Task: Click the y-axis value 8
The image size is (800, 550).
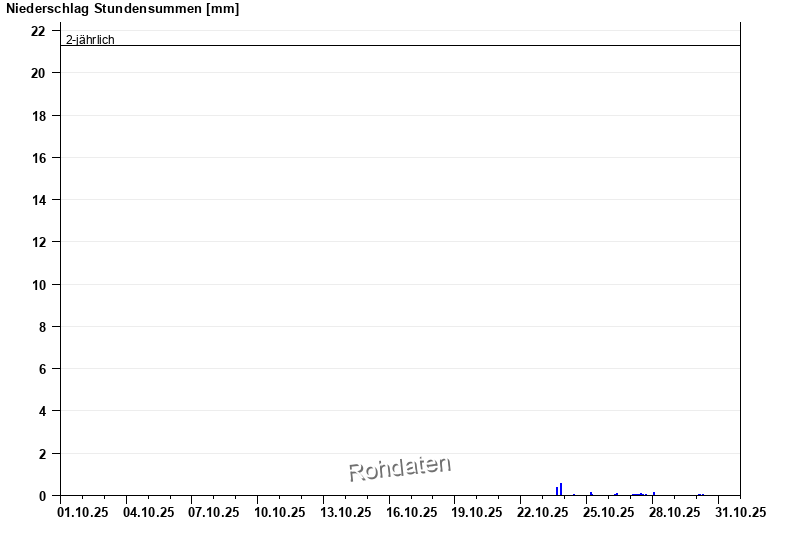Action: tap(42, 327)
